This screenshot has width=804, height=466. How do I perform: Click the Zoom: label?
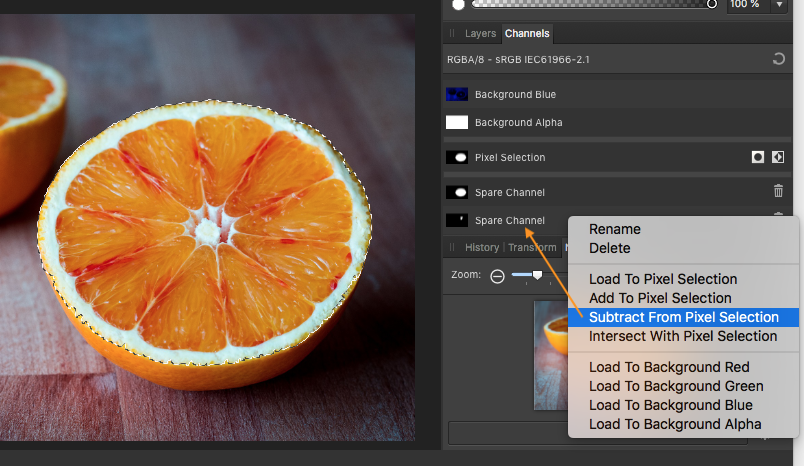point(466,275)
